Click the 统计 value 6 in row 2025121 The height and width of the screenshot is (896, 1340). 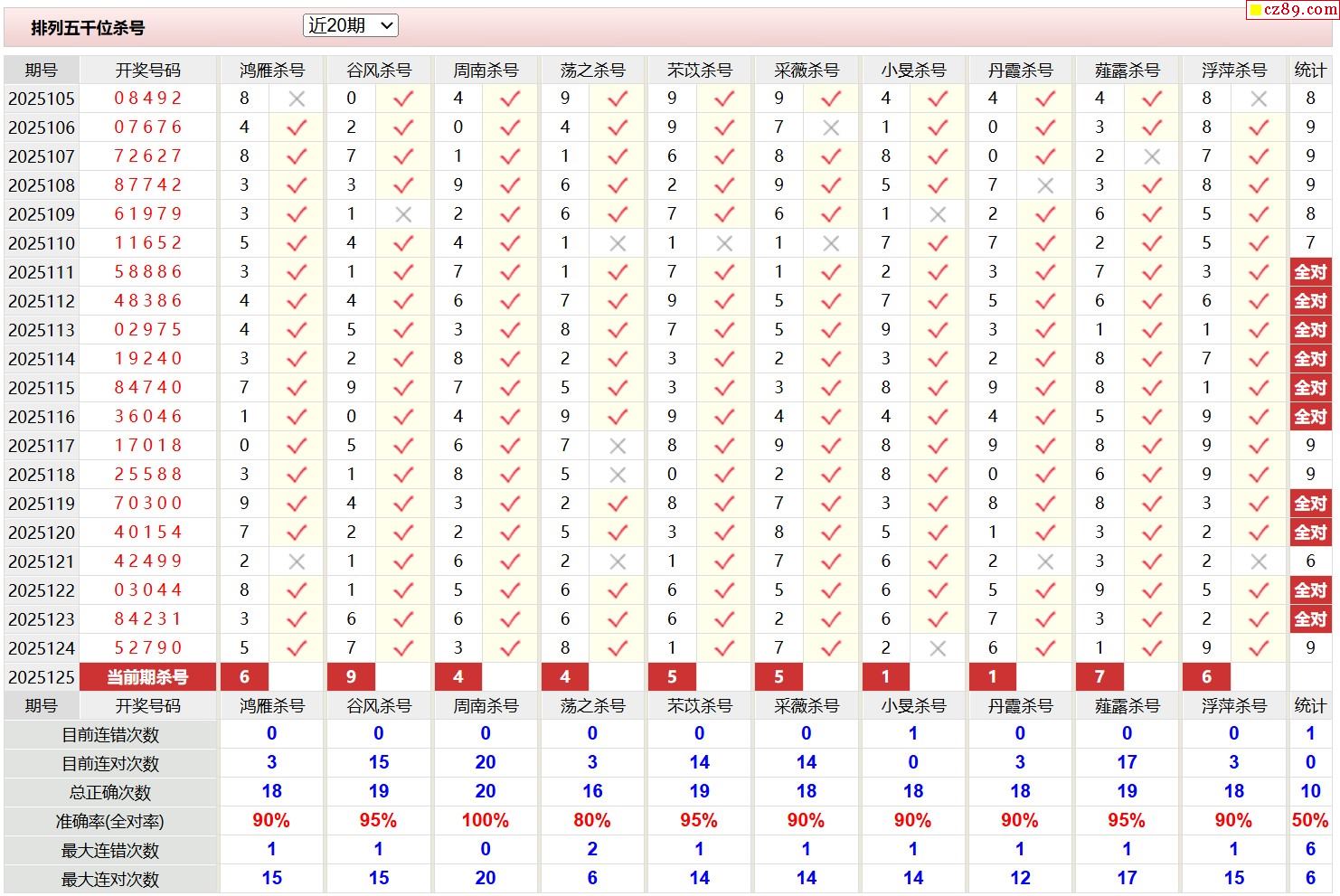[1310, 561]
